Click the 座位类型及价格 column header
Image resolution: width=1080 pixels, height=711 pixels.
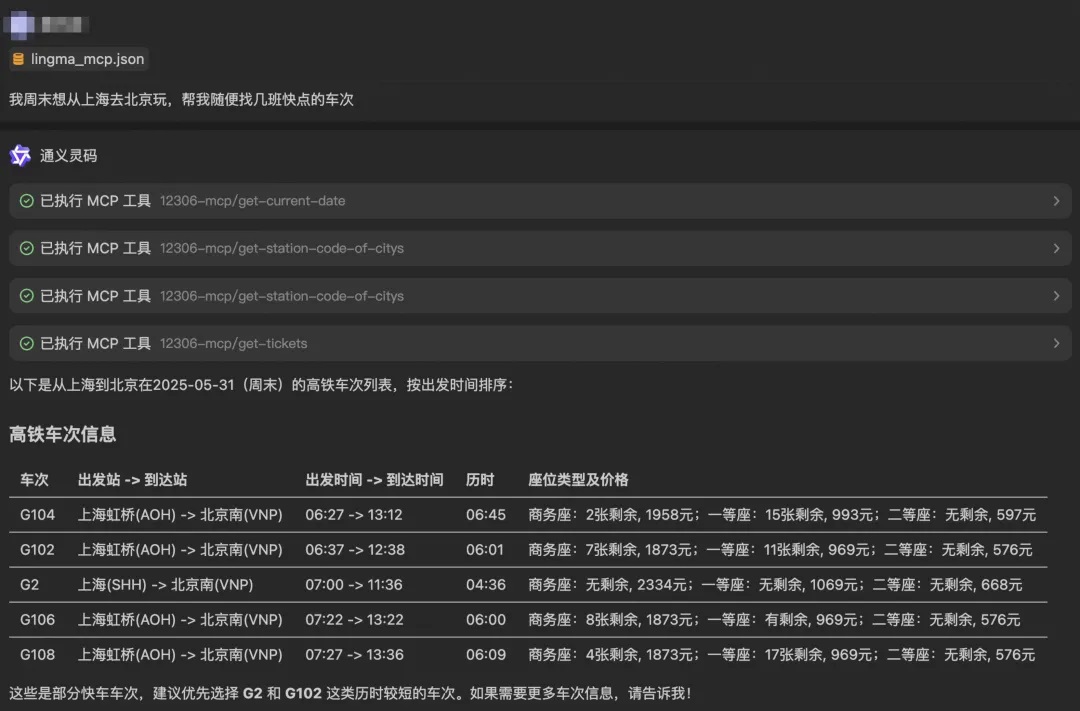point(578,480)
